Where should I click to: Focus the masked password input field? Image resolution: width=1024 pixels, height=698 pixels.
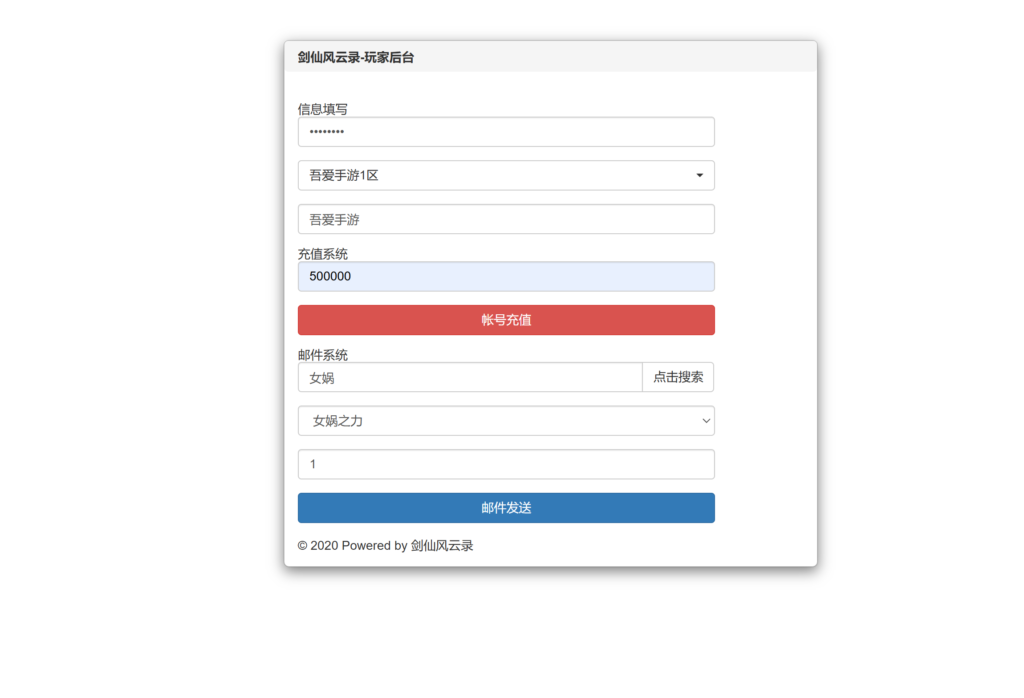pos(505,132)
